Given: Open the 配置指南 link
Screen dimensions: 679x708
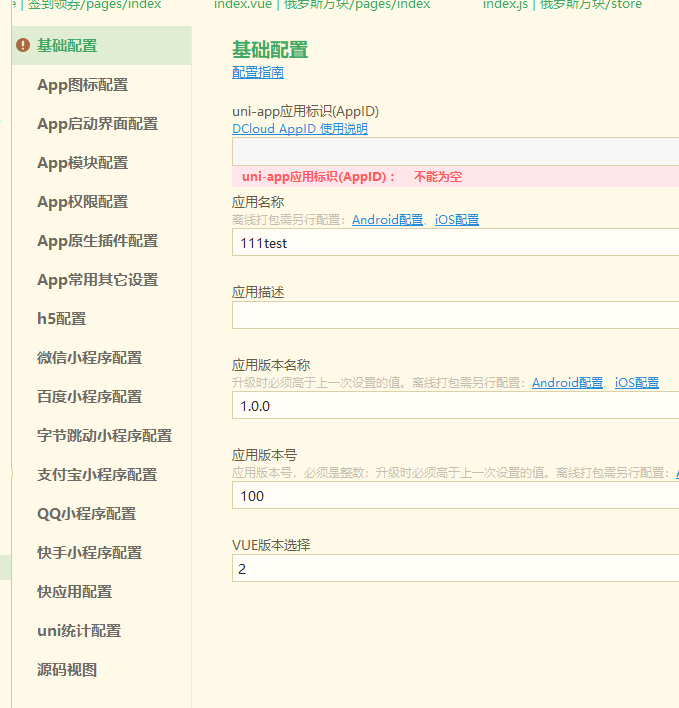Looking at the screenshot, I should [x=258, y=72].
